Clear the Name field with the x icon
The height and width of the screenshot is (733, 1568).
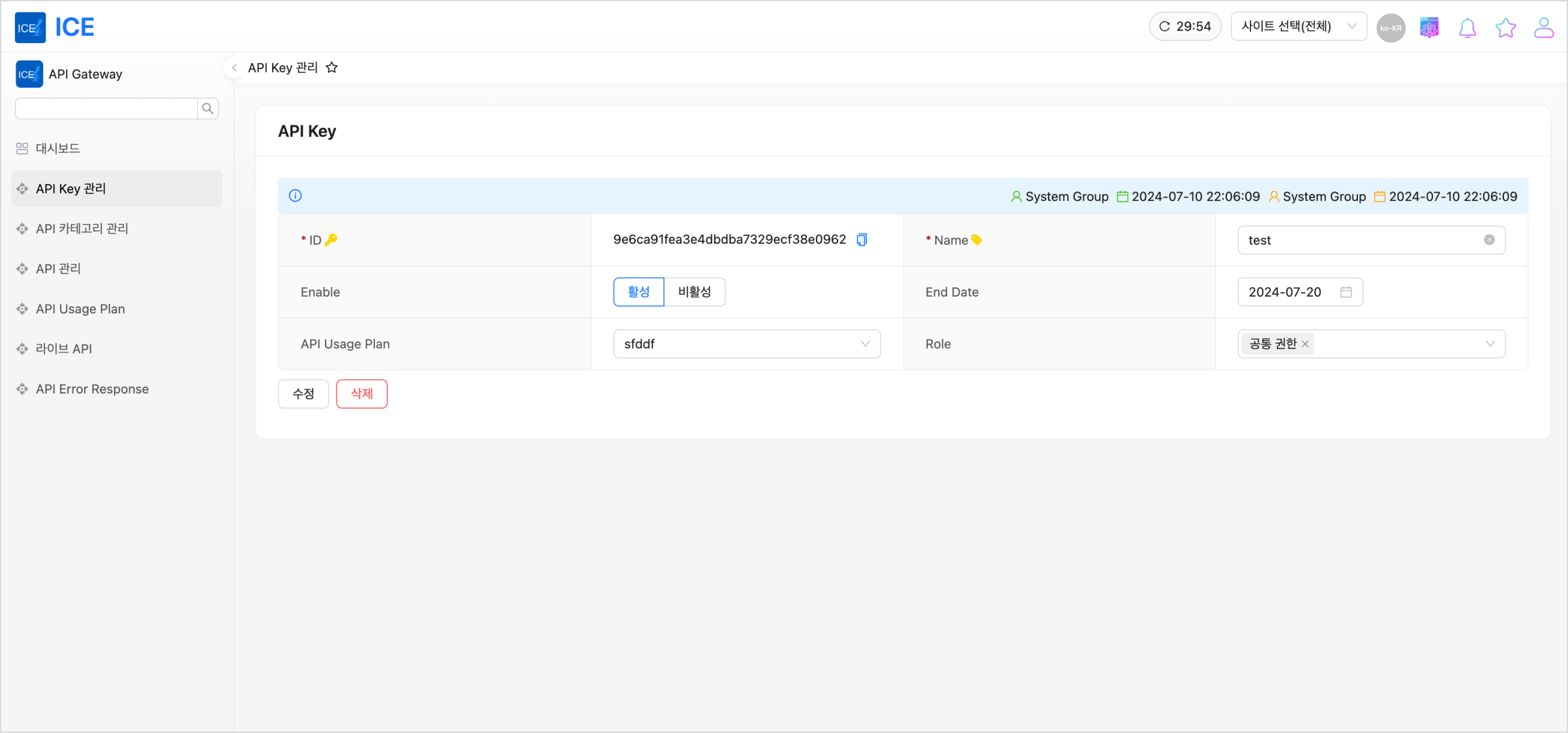(1489, 240)
